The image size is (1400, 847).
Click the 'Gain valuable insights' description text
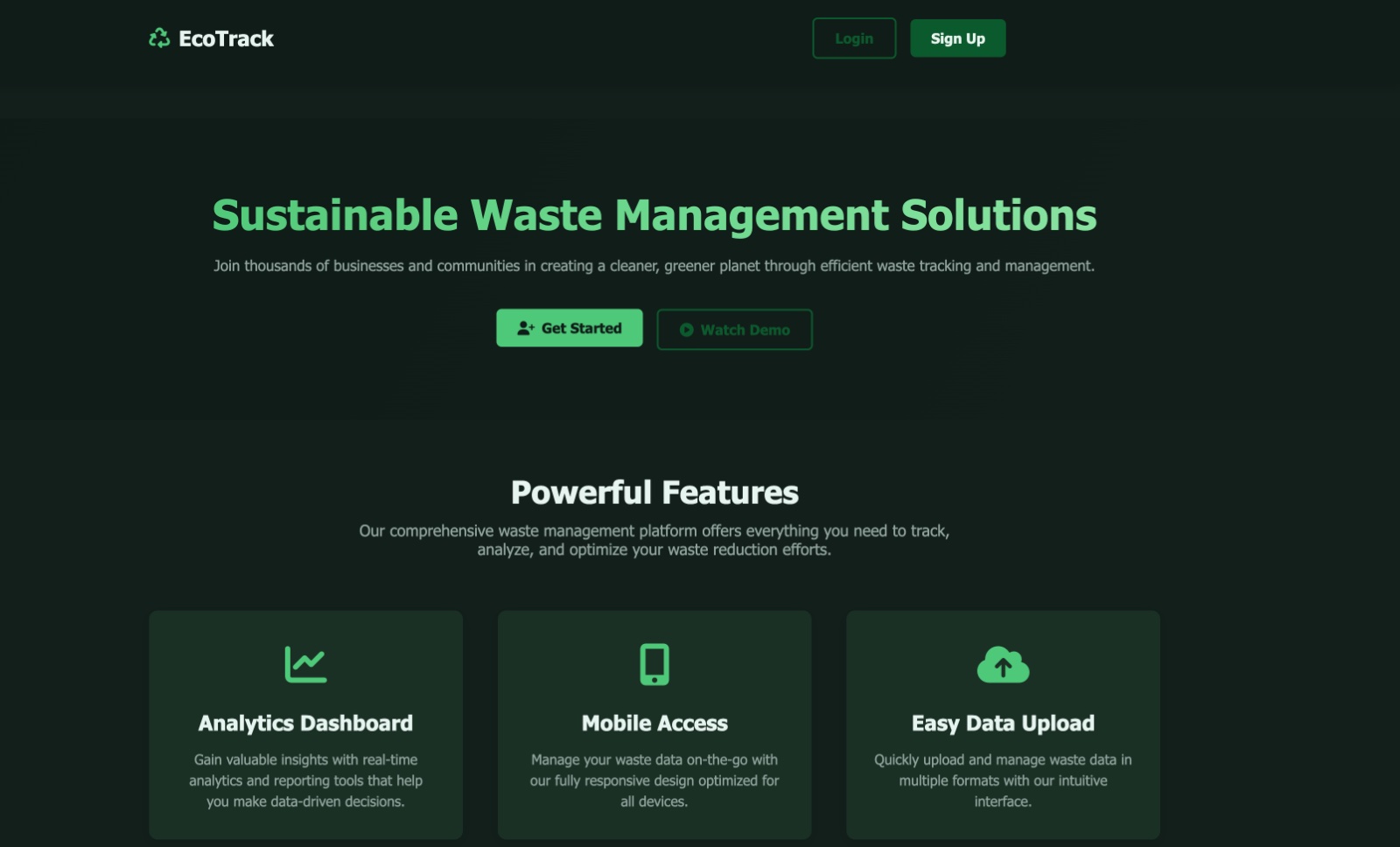(305, 780)
